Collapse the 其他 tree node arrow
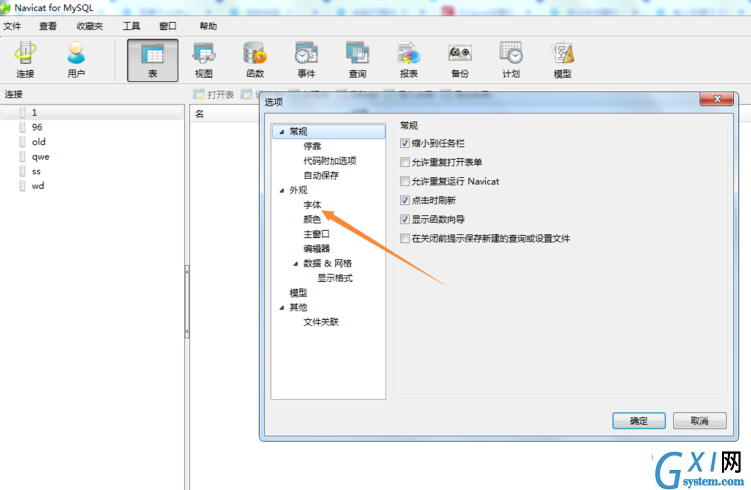The width and height of the screenshot is (751, 490). click(282, 308)
